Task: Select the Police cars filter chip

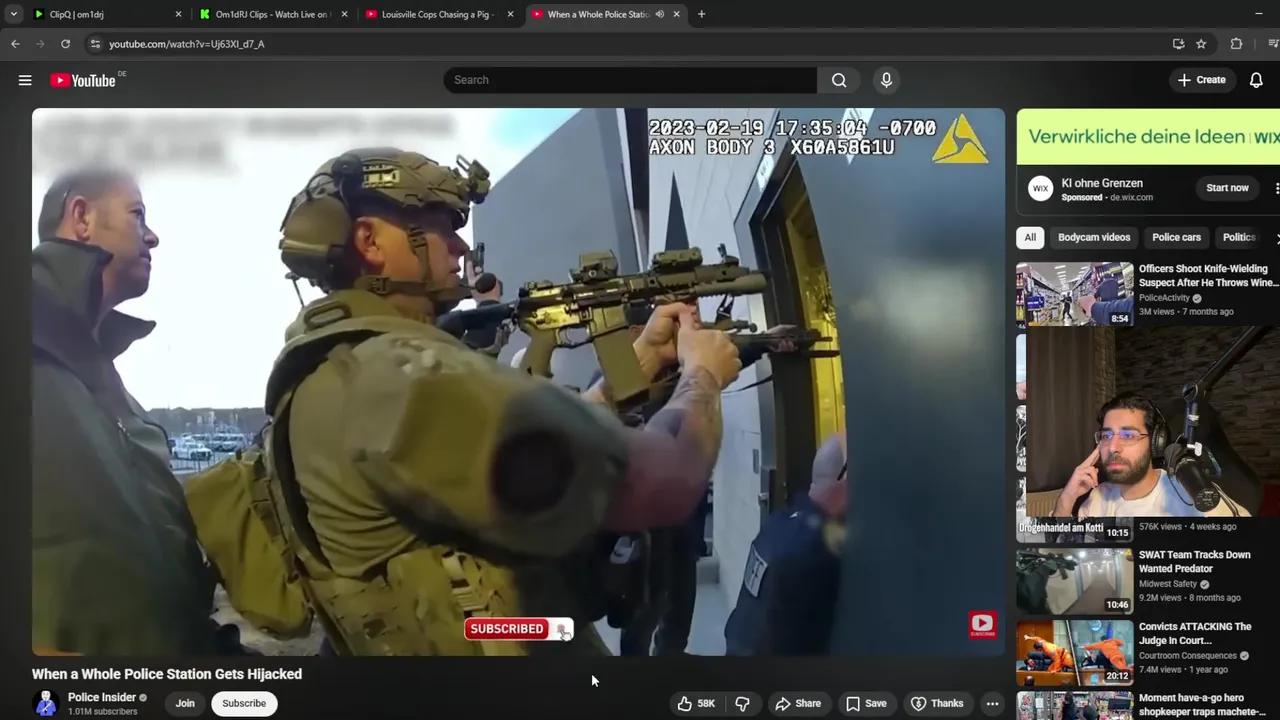Action: pos(1176,237)
